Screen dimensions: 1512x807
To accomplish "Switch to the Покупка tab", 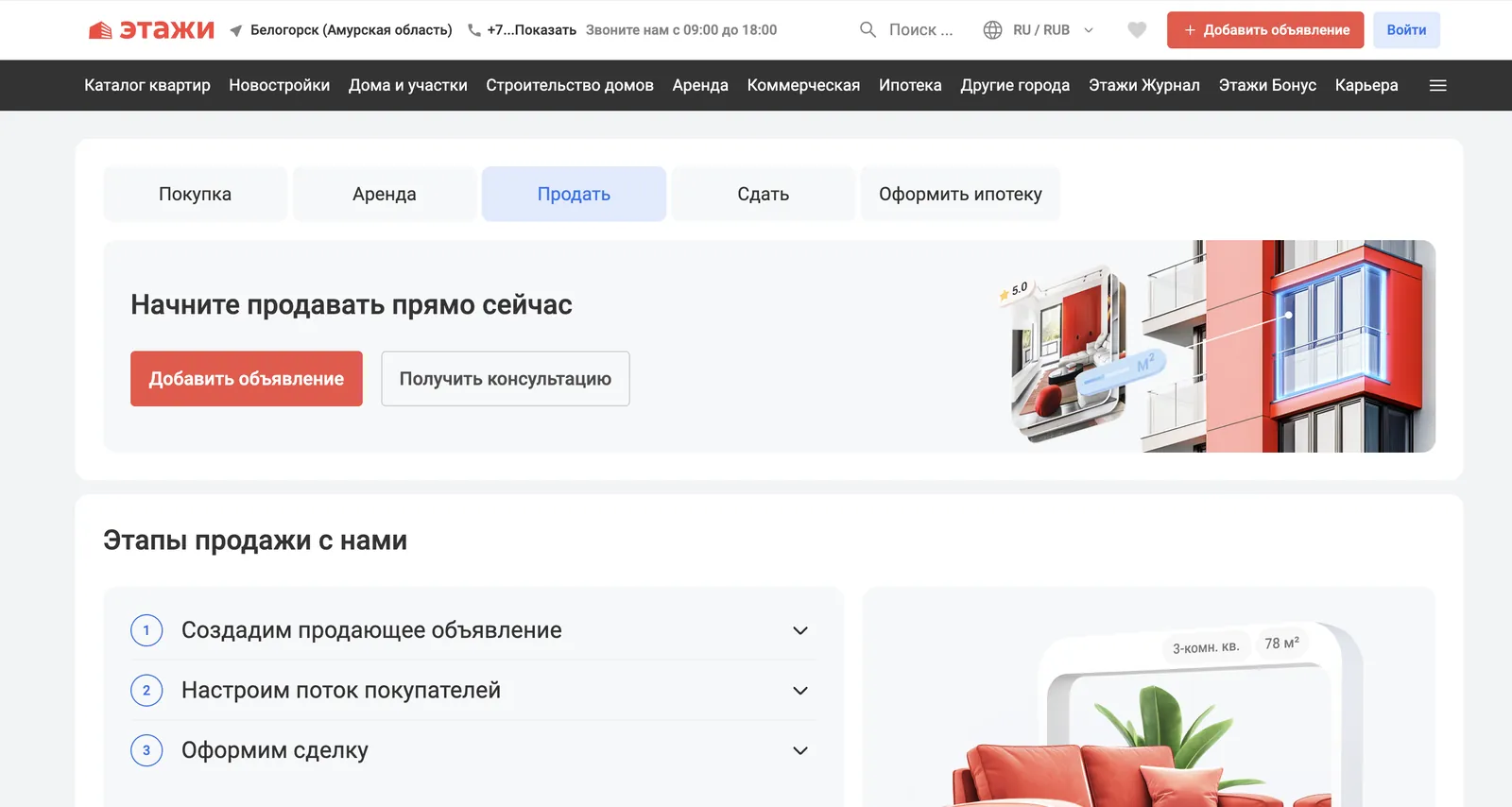I will pos(195,194).
